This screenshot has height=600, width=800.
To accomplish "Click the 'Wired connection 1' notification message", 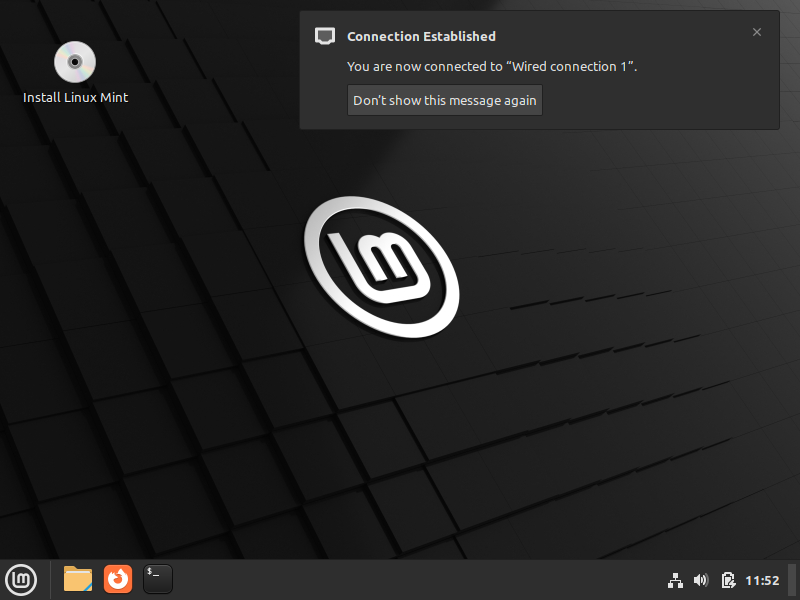I will click(492, 66).
